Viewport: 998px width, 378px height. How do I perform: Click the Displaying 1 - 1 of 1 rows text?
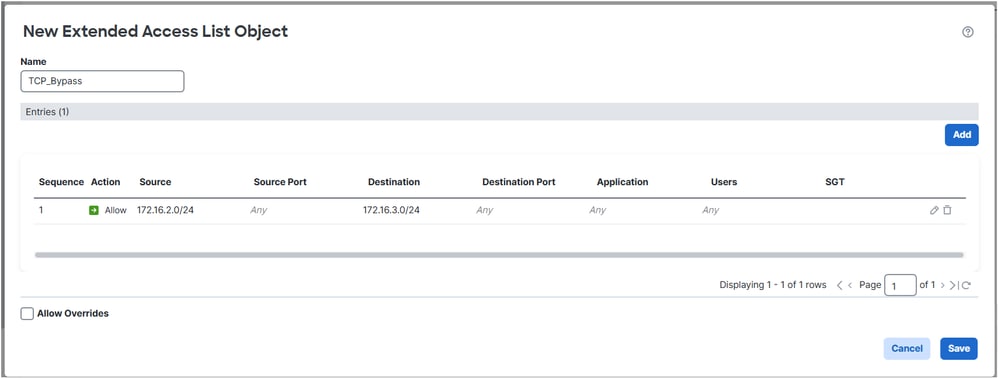coord(773,285)
